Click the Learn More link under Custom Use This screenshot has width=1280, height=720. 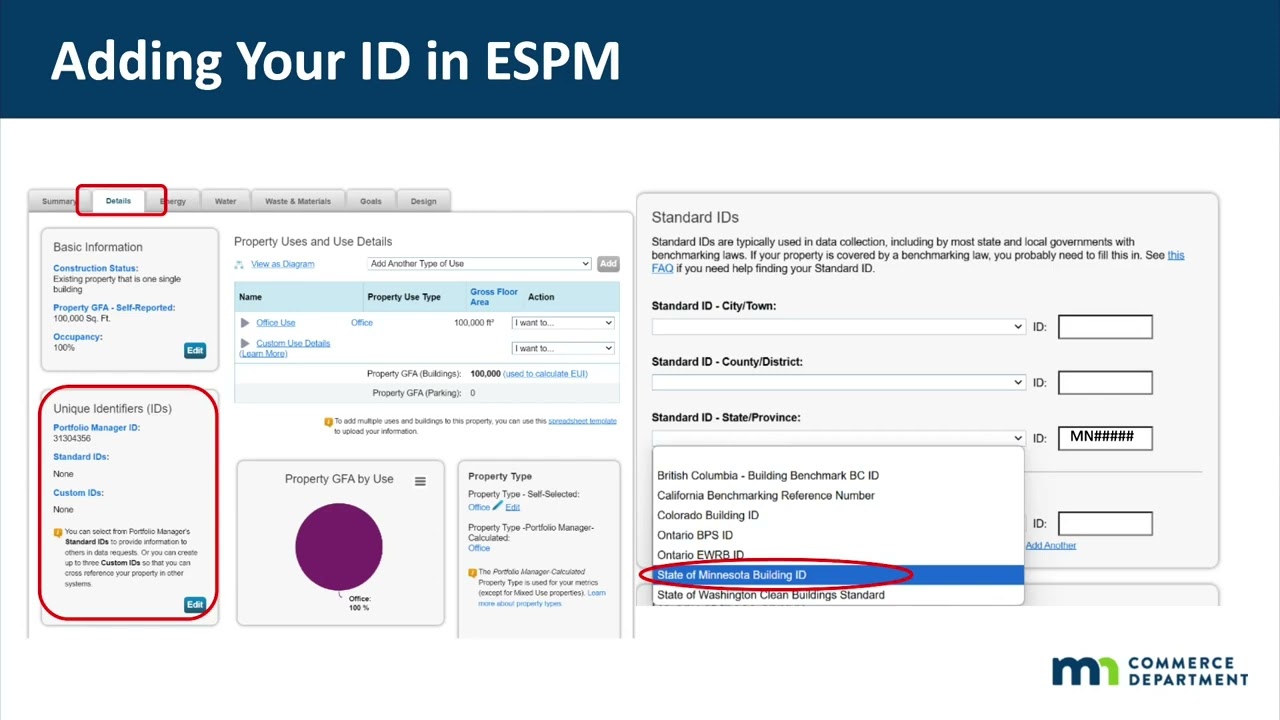(x=264, y=354)
